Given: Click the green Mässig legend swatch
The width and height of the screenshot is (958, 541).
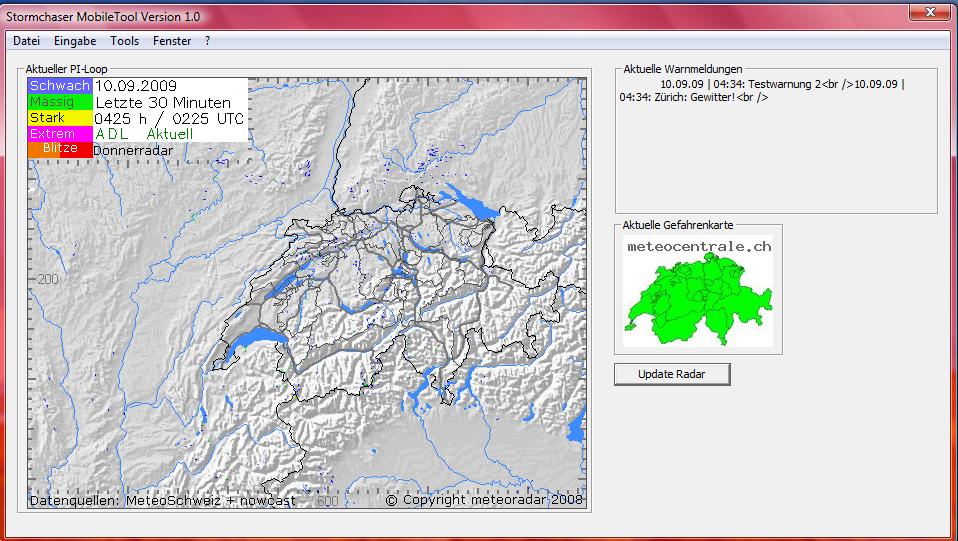Looking at the screenshot, I should 60,102.
